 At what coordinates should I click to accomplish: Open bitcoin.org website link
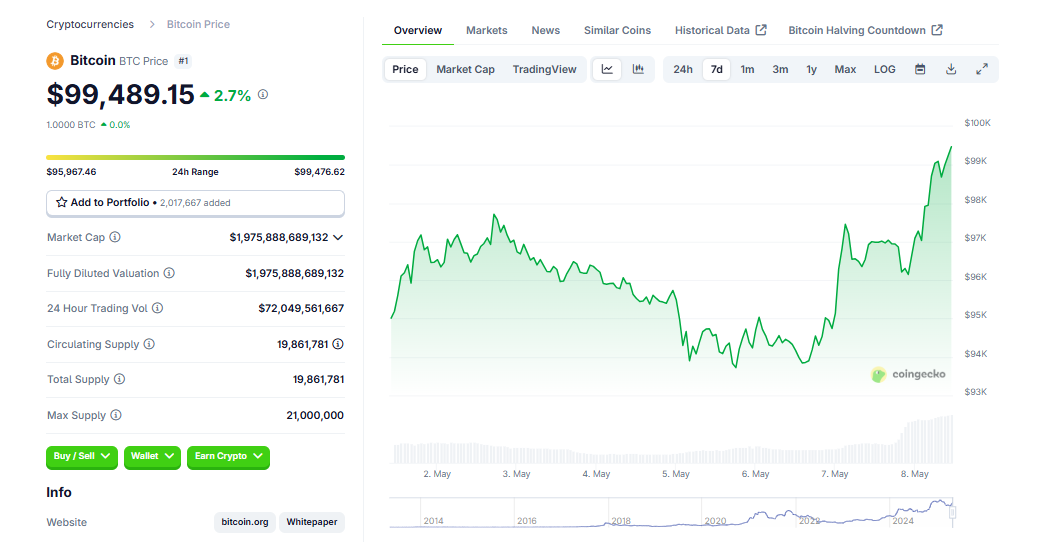click(x=245, y=522)
